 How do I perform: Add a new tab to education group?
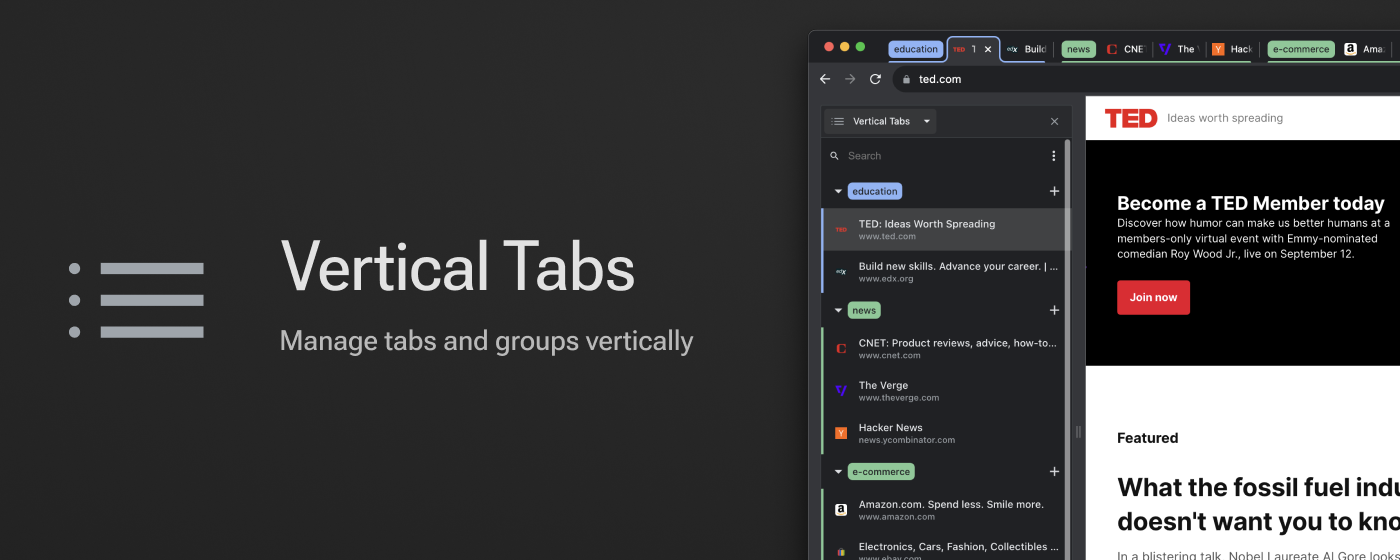click(1054, 191)
